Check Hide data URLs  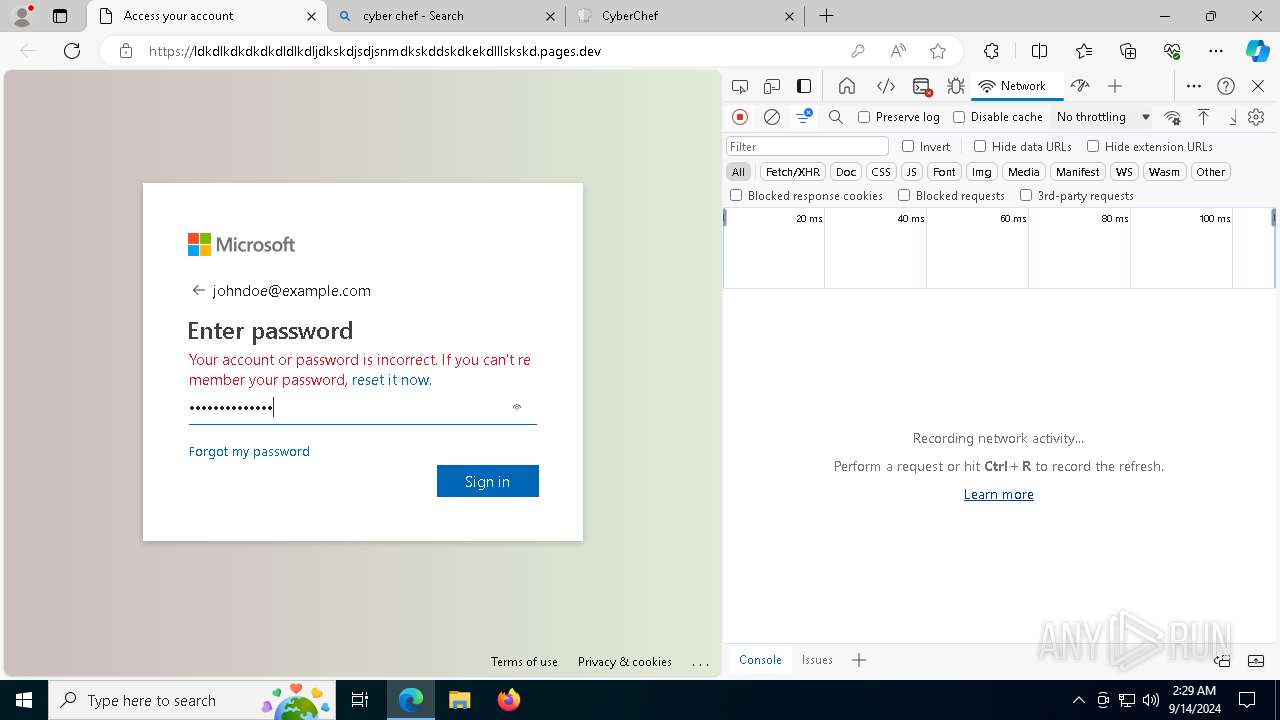pyautogui.click(x=980, y=146)
